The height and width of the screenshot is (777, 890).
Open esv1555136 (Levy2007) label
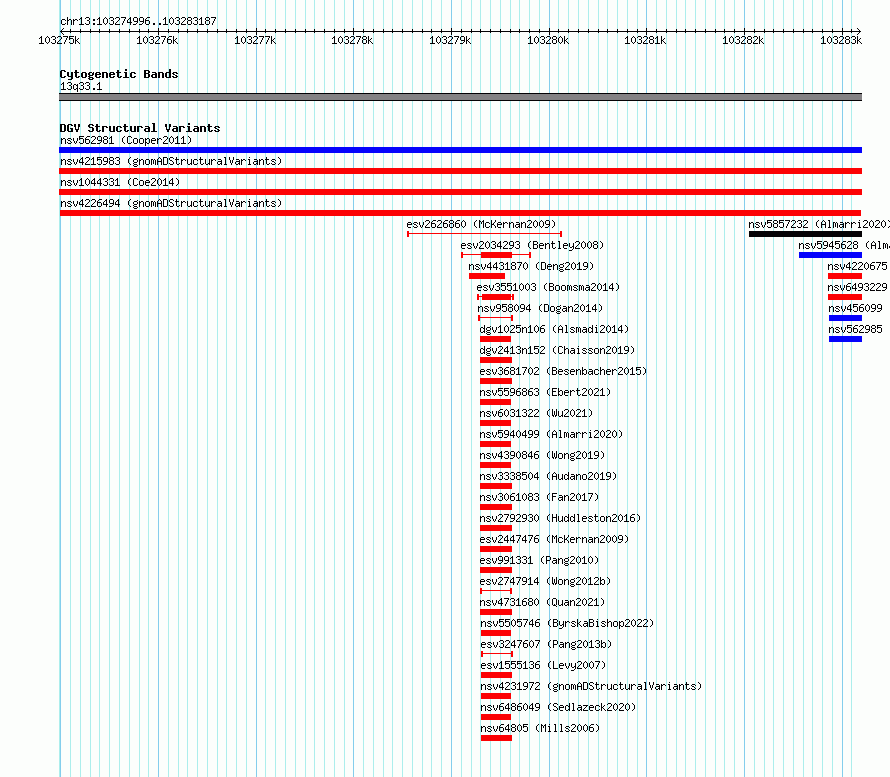pyautogui.click(x=543, y=665)
